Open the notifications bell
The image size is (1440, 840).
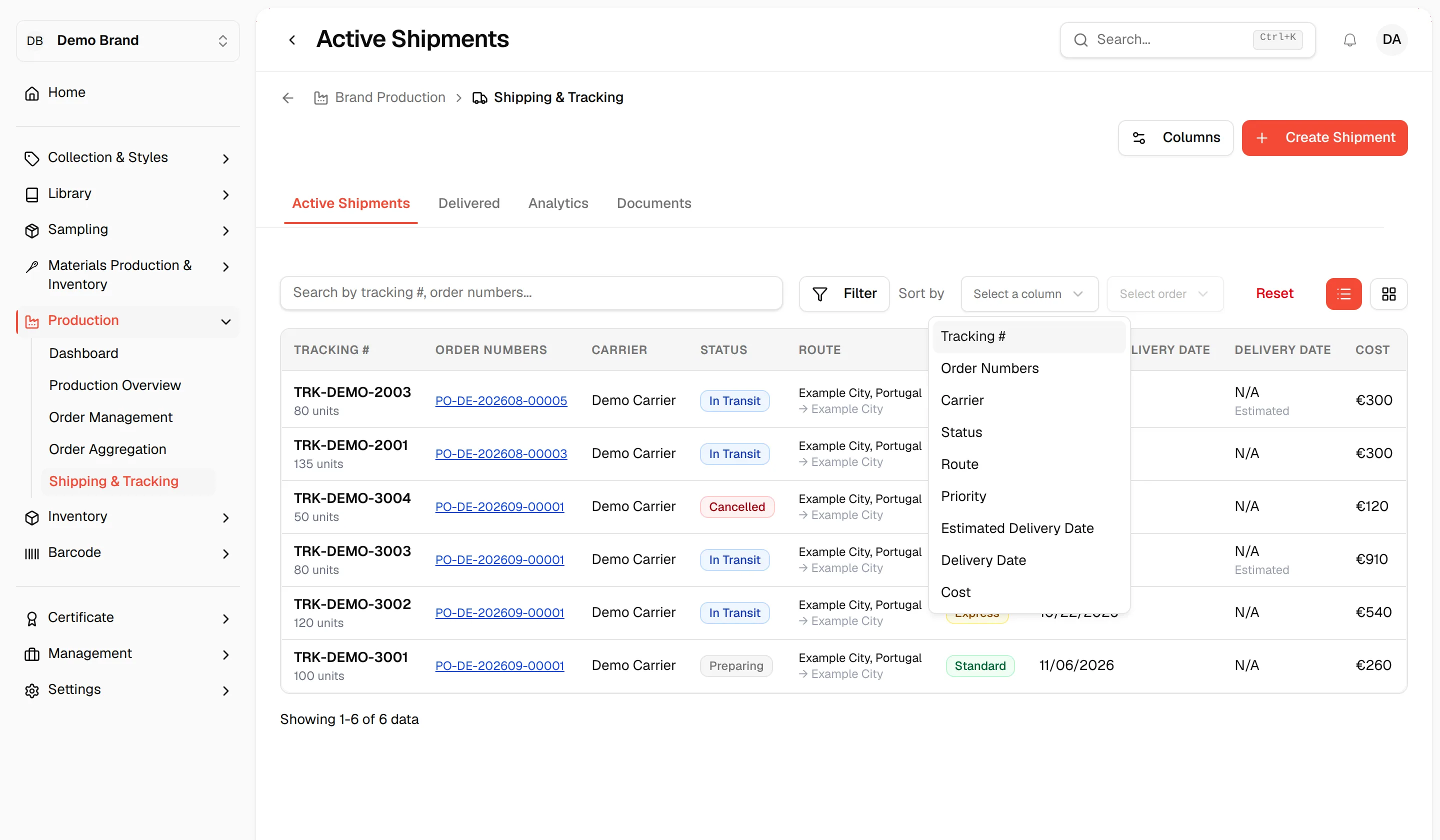pyautogui.click(x=1349, y=40)
